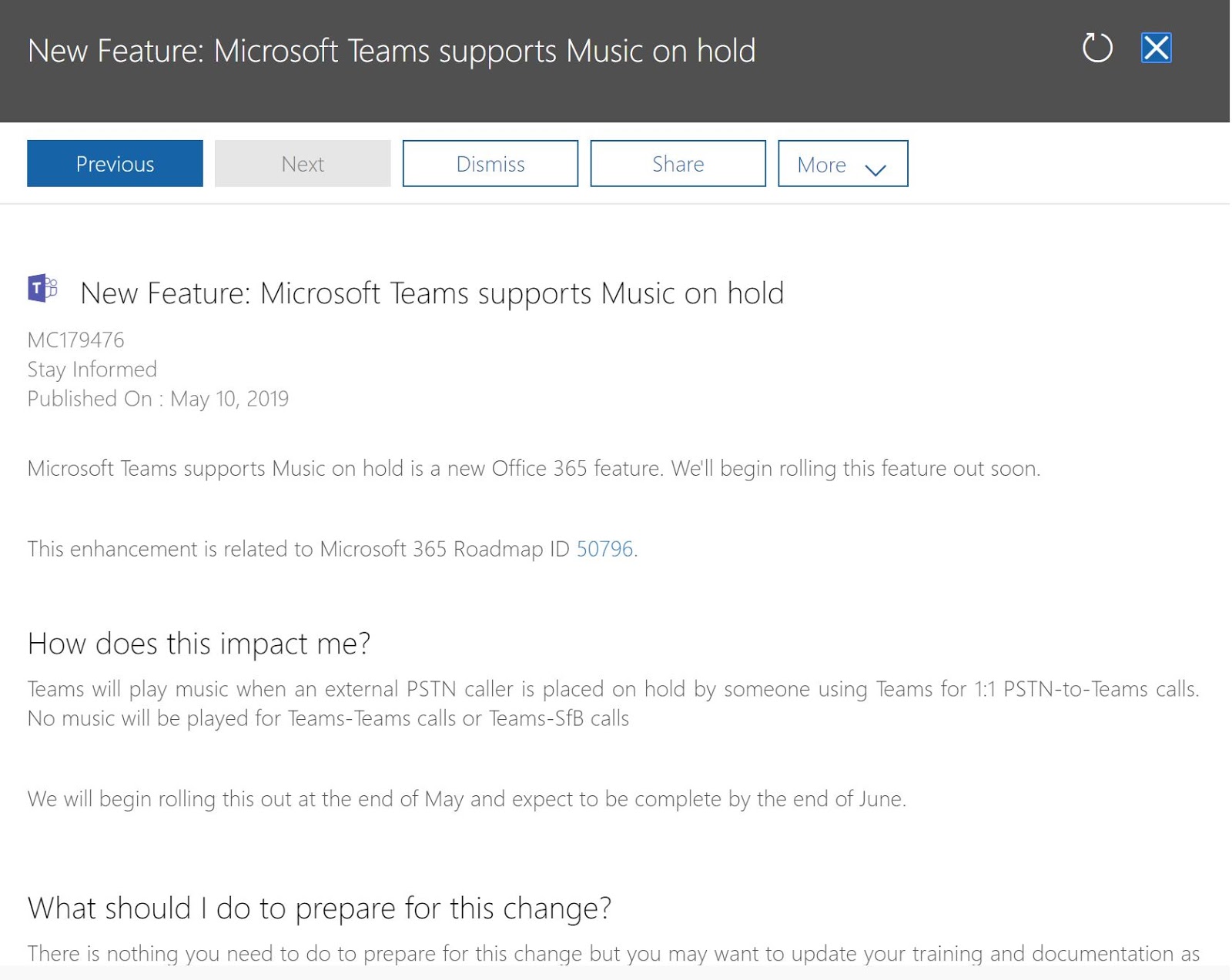The image size is (1232, 980).
Task: Click the 'What should I do to prepare' heading
Action: coord(318,908)
